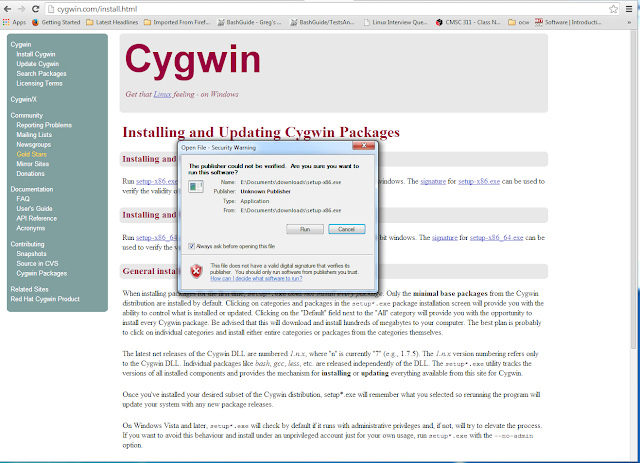This screenshot has height=463, width=640.
Task: Click the Cygwin heading in the sidebar
Action: click(21, 45)
